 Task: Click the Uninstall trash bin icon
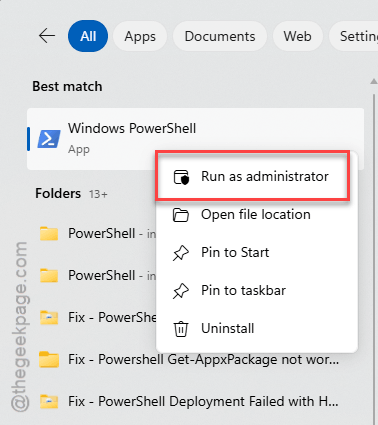point(181,329)
